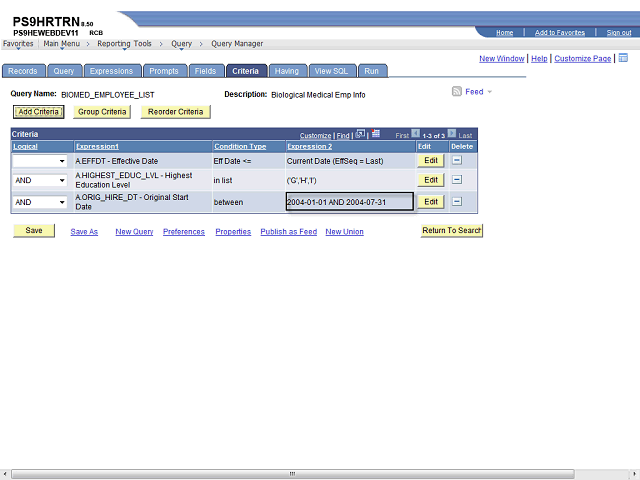Click Customize link in Criteria grid header
The height and width of the screenshot is (480, 640).
click(316, 136)
